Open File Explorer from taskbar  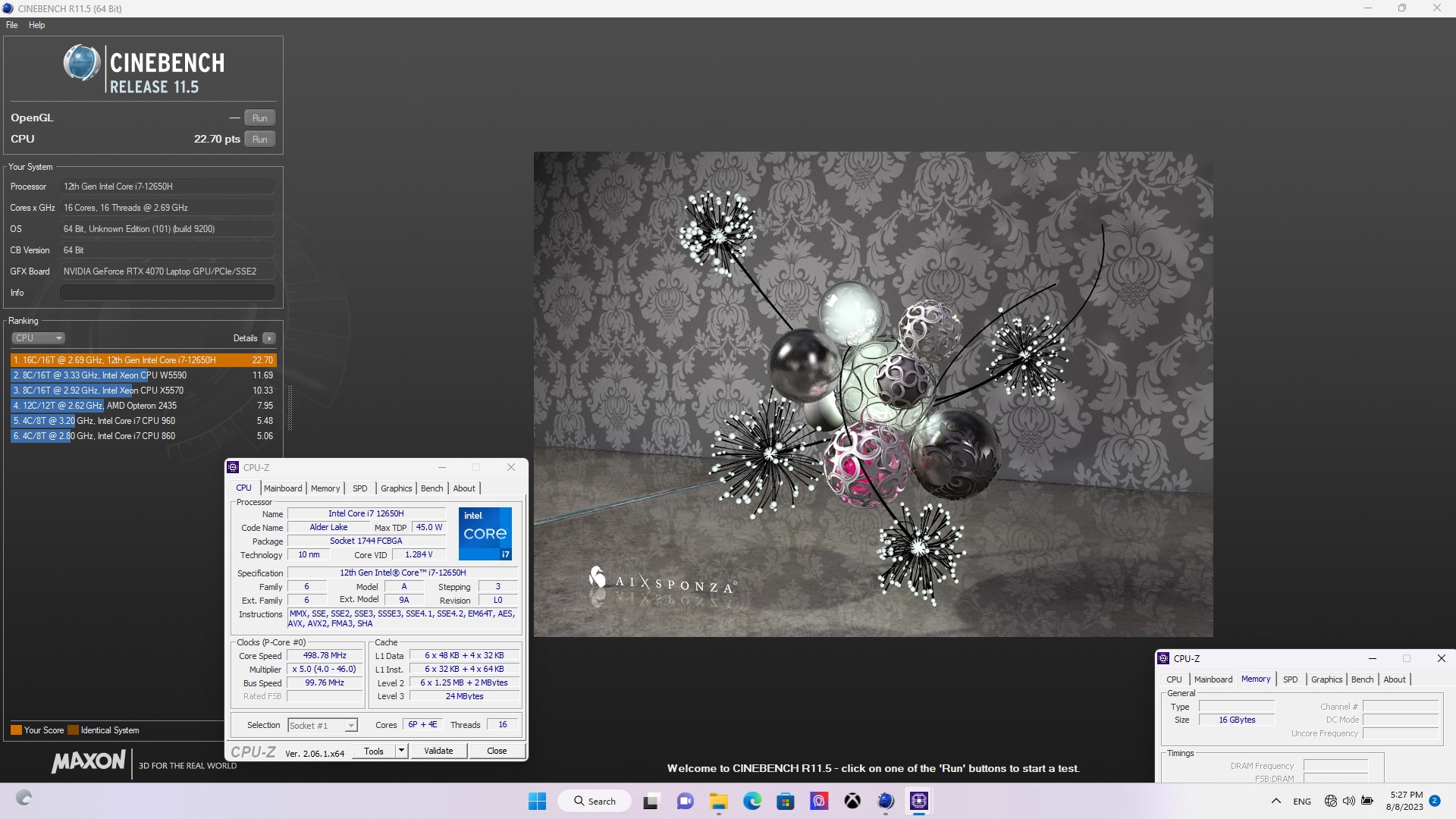tap(719, 802)
